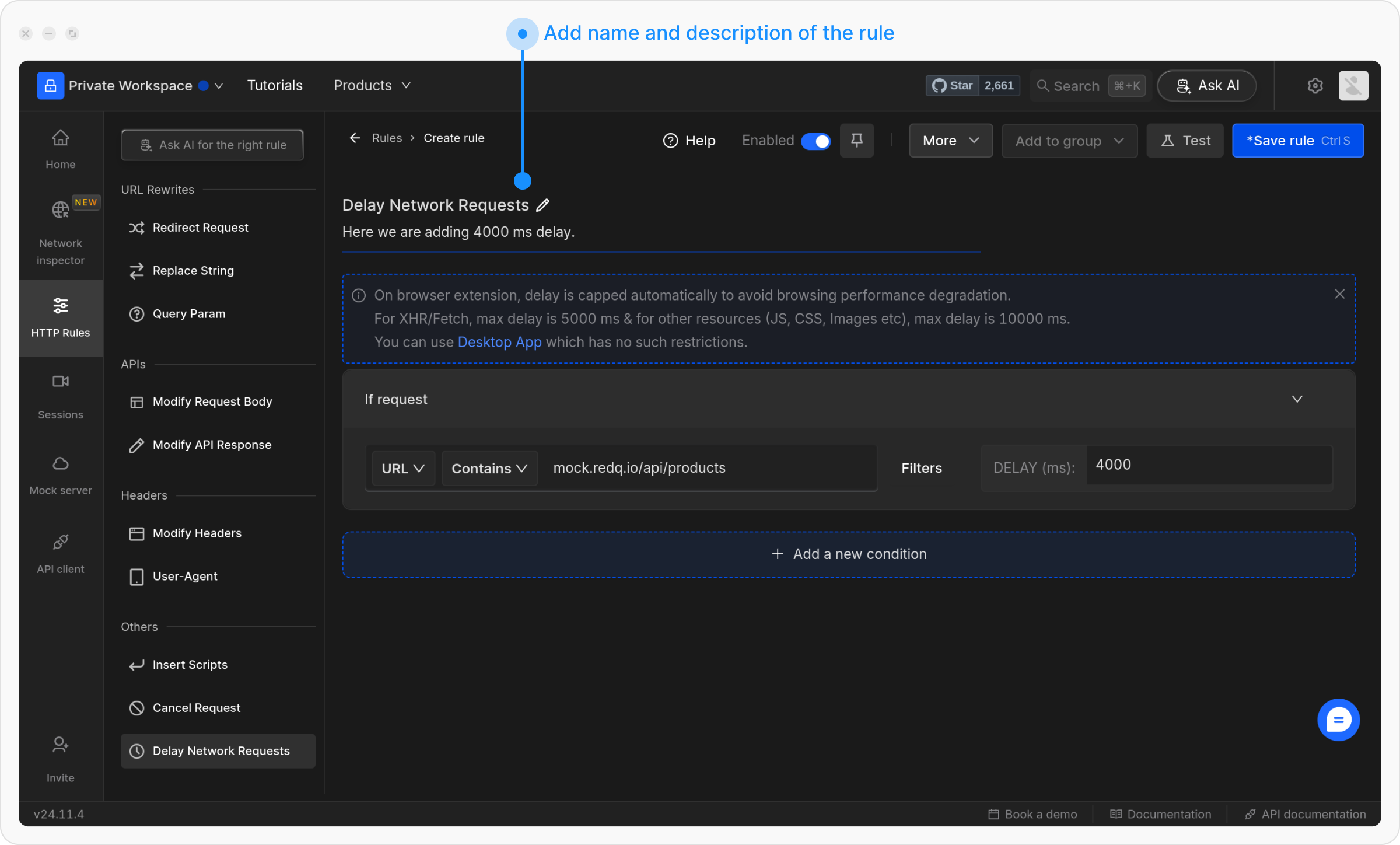Select Cancel Request rule type
This screenshot has height=845, width=1400.
point(196,708)
